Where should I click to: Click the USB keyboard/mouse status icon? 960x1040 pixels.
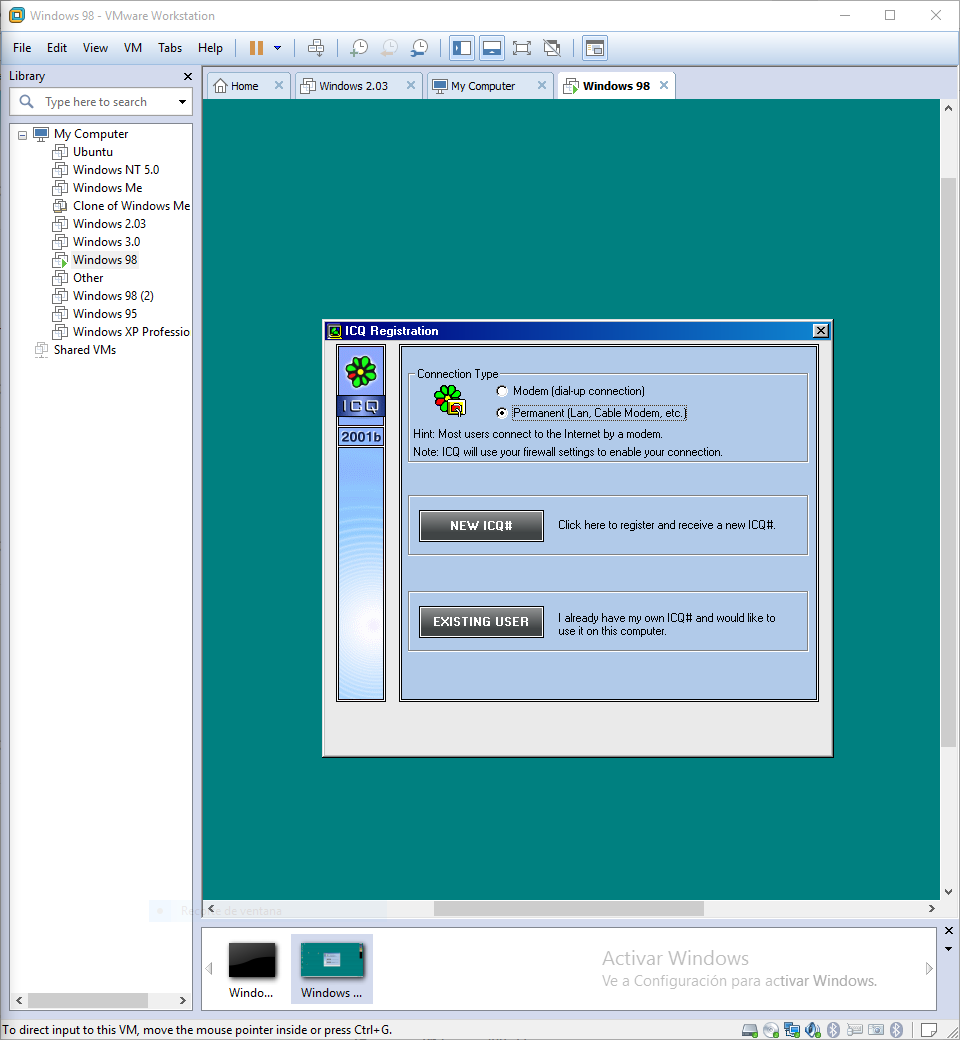(855, 1030)
